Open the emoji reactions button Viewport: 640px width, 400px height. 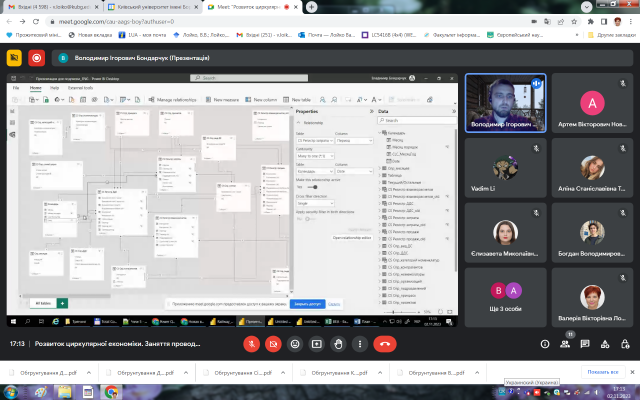point(294,342)
